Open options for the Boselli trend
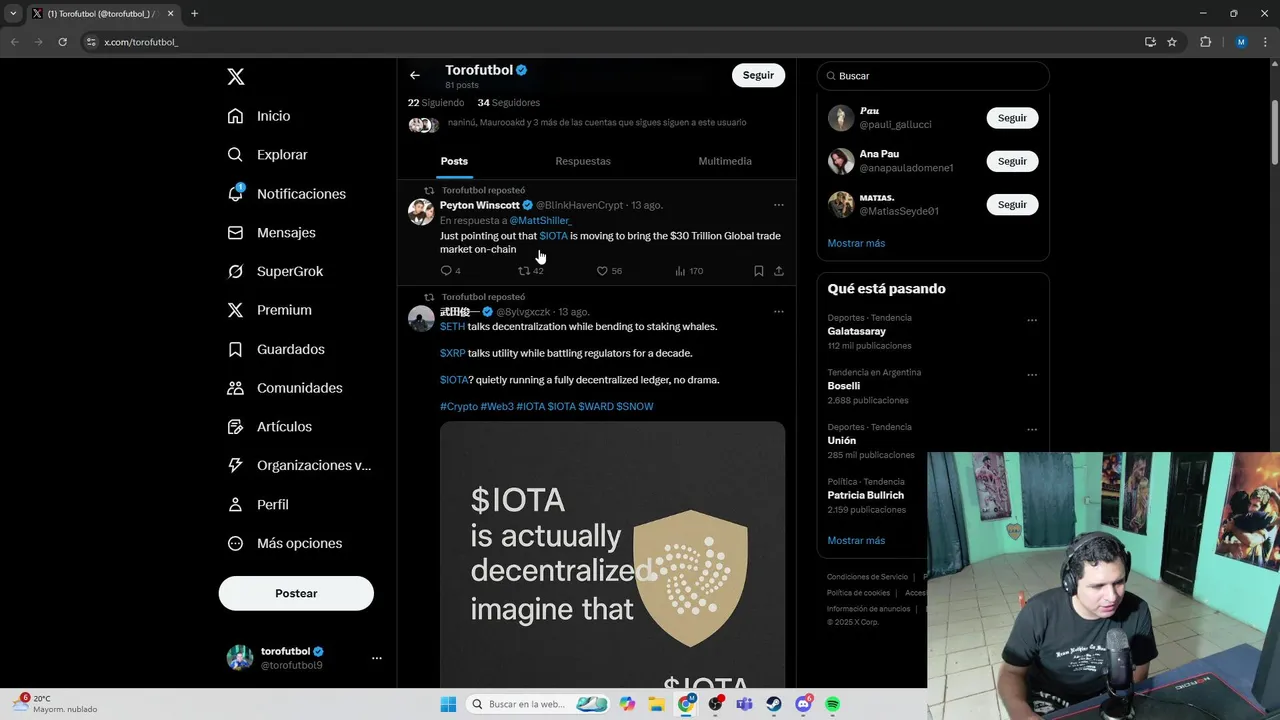This screenshot has width=1280, height=720. pyautogui.click(x=1032, y=376)
